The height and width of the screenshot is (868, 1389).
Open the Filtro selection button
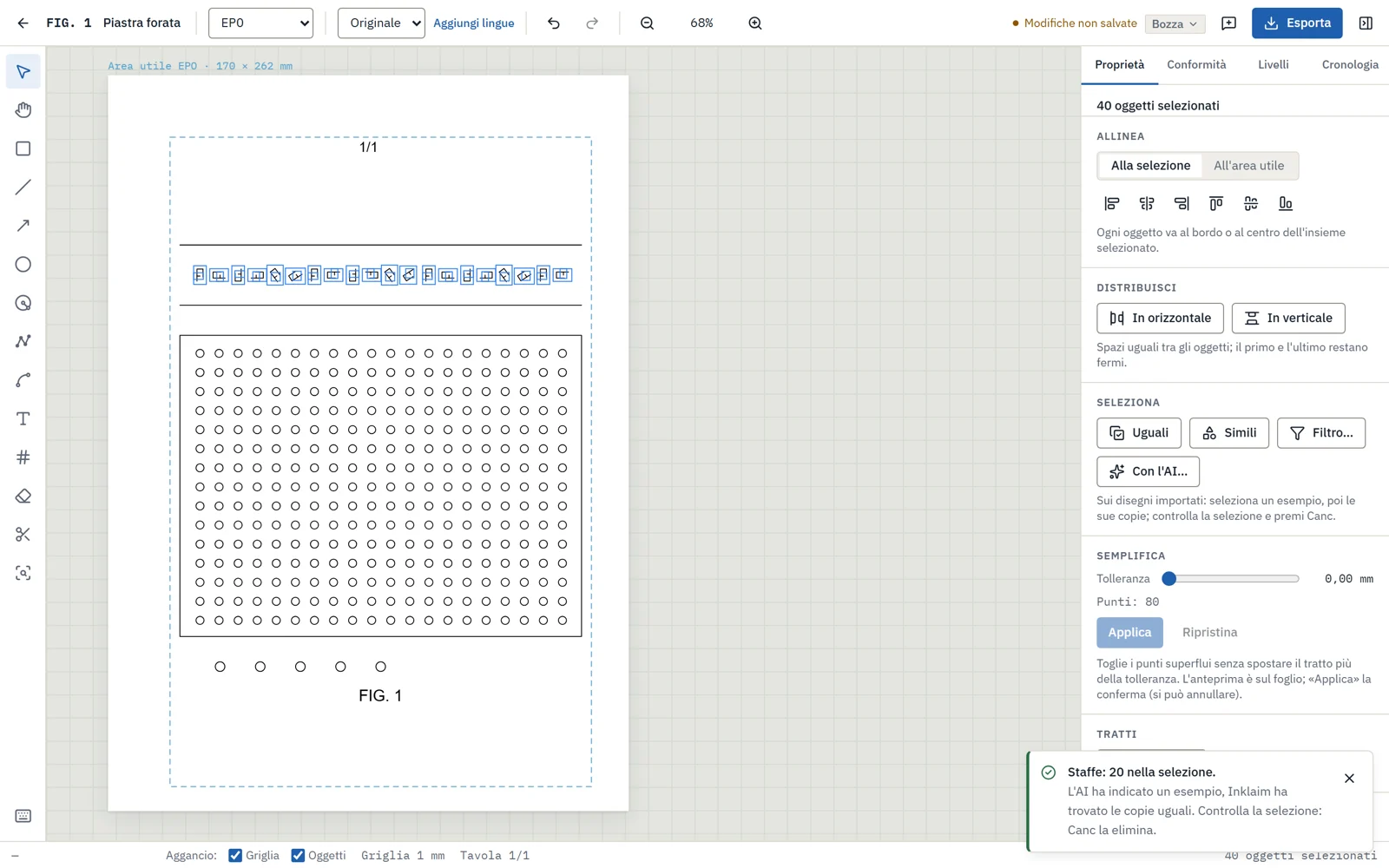point(1320,433)
